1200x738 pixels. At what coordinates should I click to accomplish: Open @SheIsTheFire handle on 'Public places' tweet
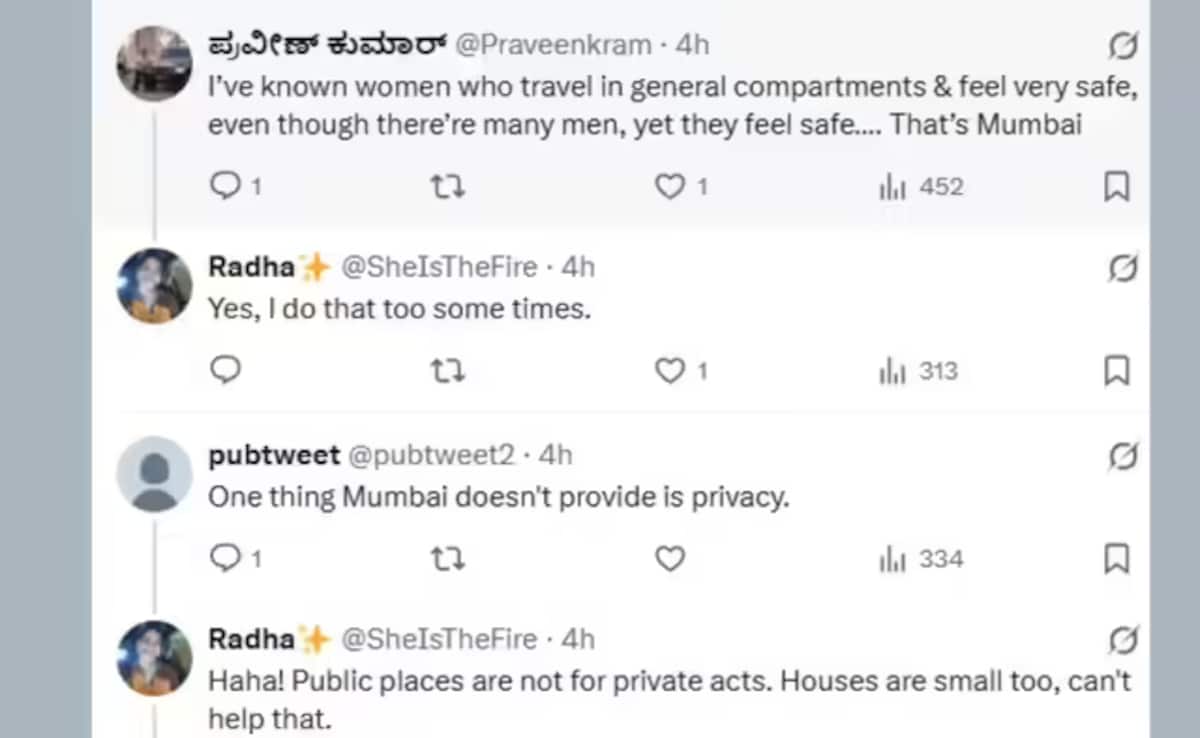coord(439,638)
